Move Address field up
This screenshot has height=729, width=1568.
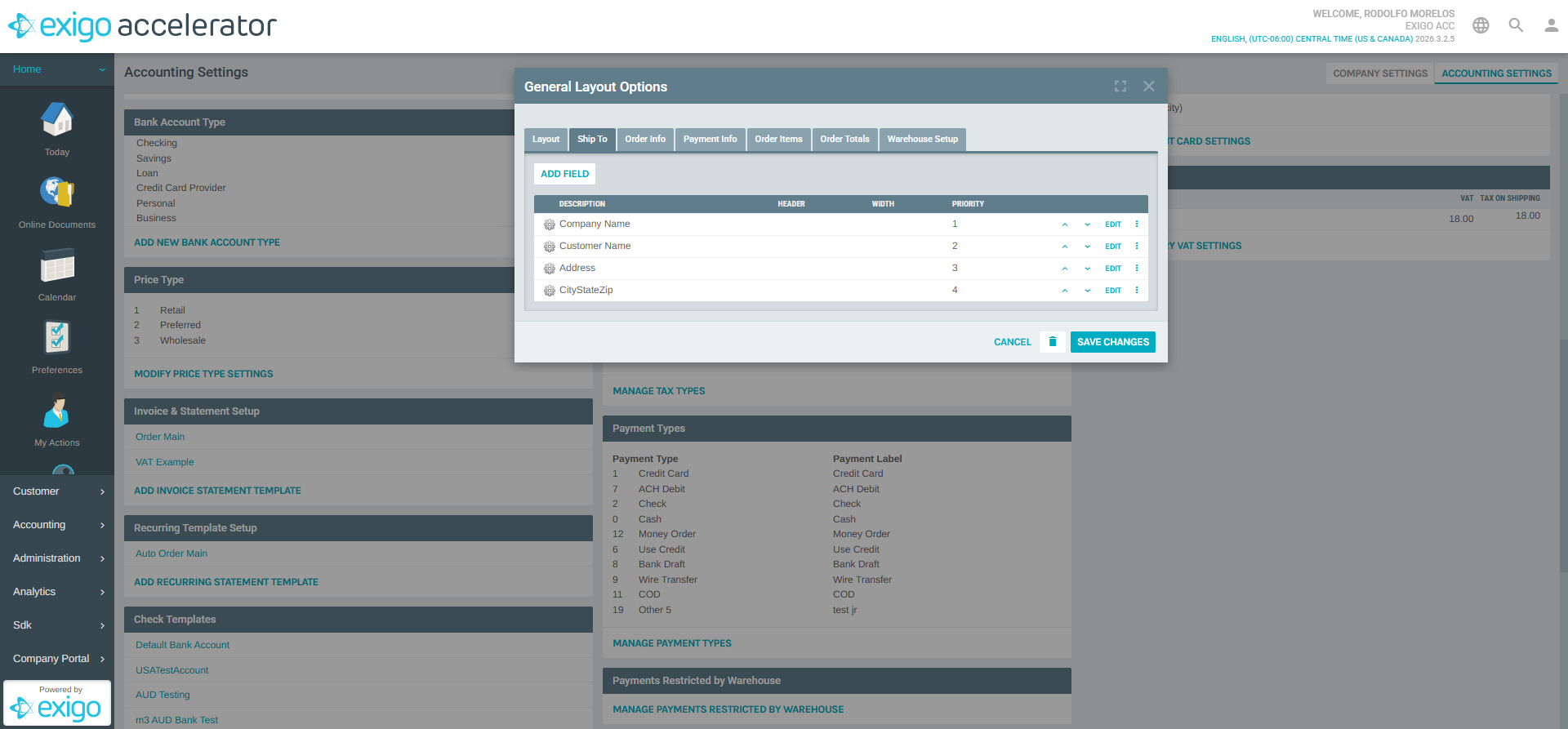1065,269
